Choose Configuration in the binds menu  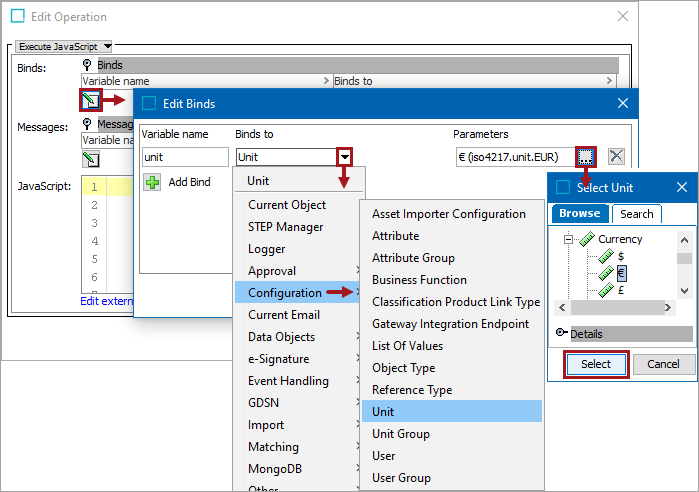[285, 293]
